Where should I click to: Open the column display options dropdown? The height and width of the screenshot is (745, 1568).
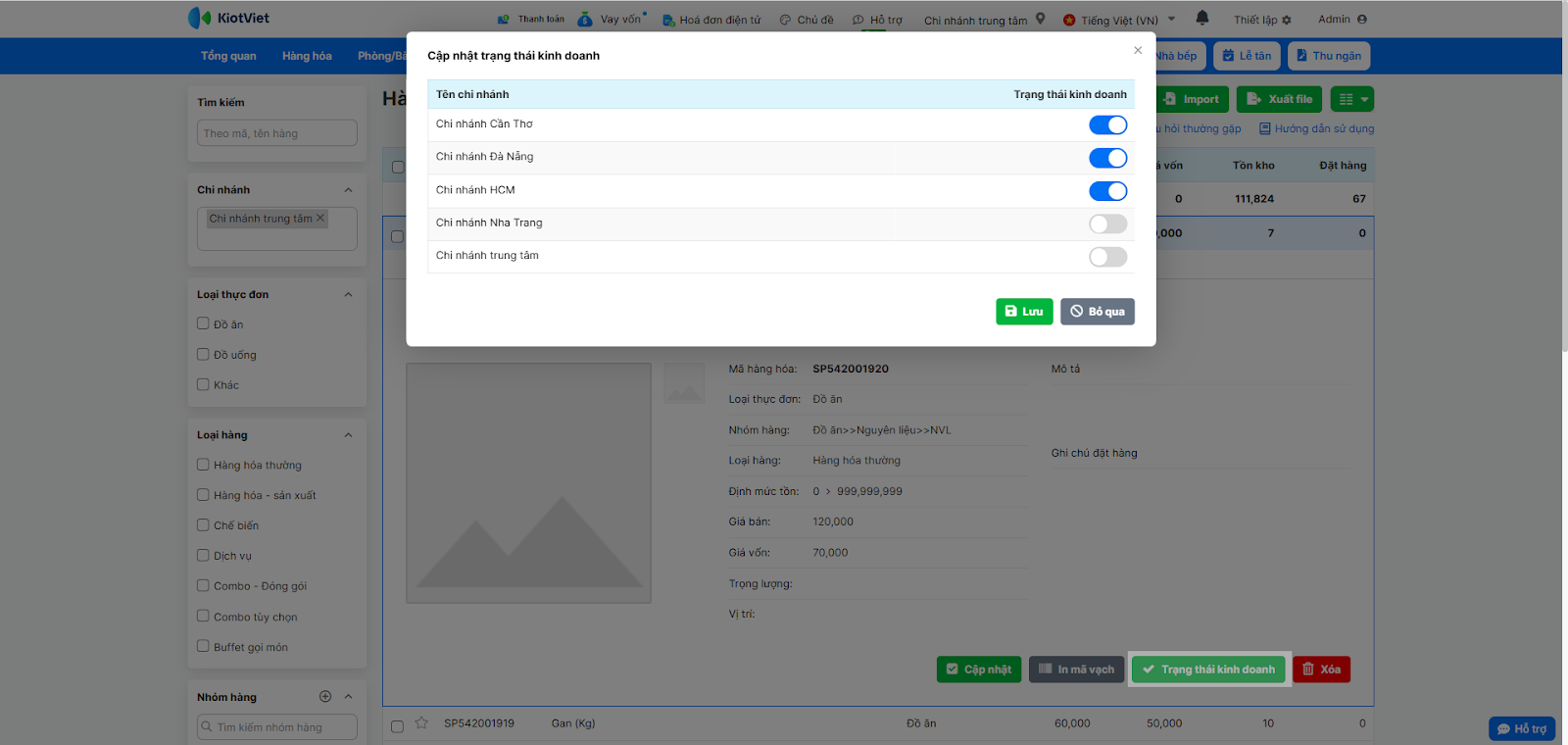(1352, 99)
